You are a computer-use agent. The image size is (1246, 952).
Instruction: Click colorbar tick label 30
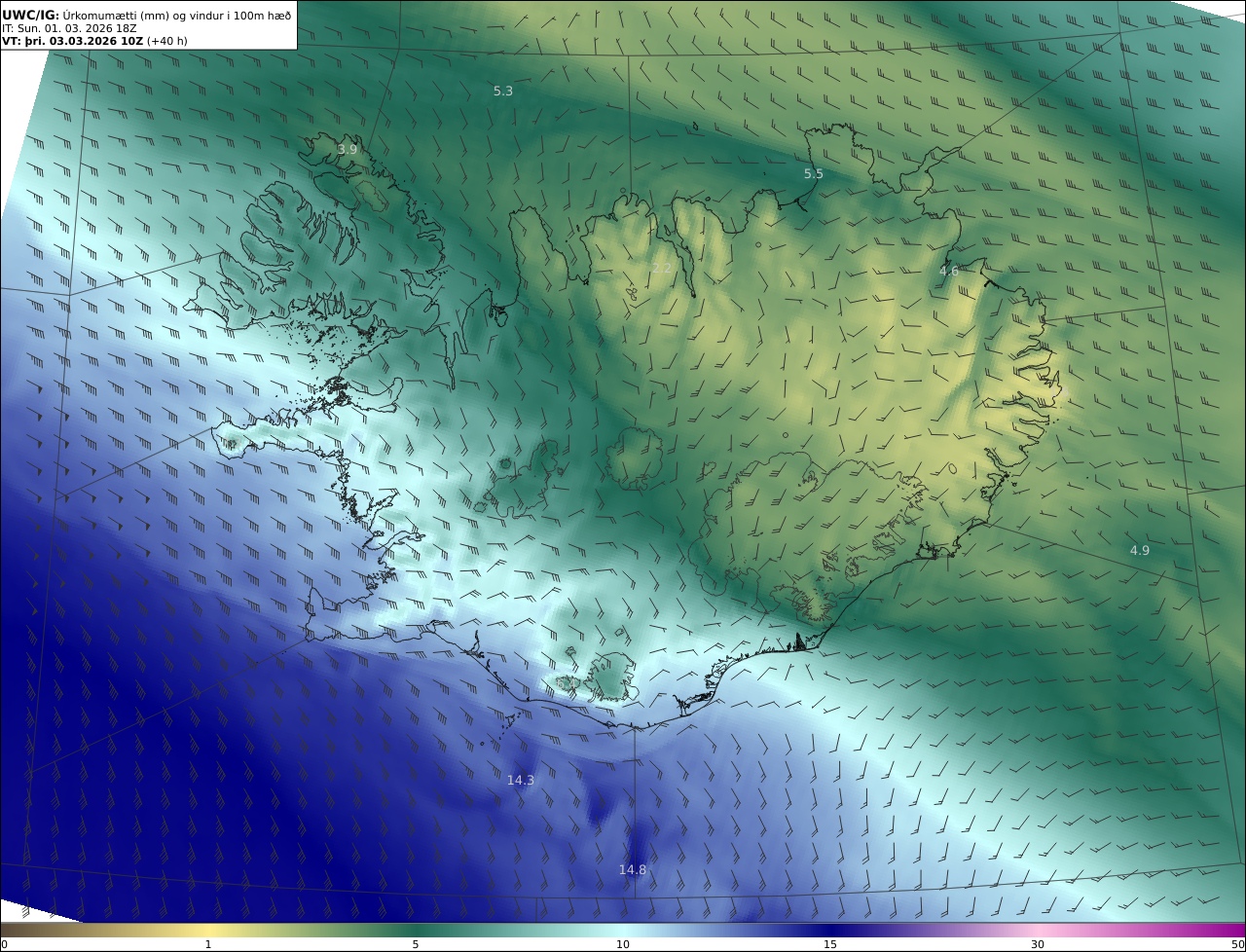1038,944
